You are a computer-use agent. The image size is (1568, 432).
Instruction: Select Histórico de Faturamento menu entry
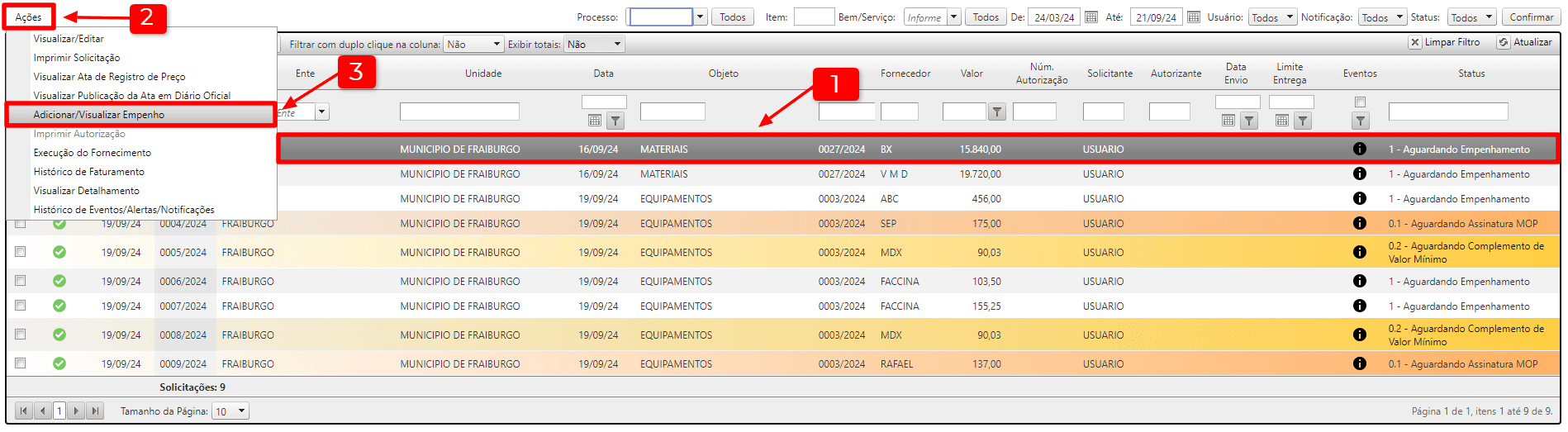tap(88, 172)
